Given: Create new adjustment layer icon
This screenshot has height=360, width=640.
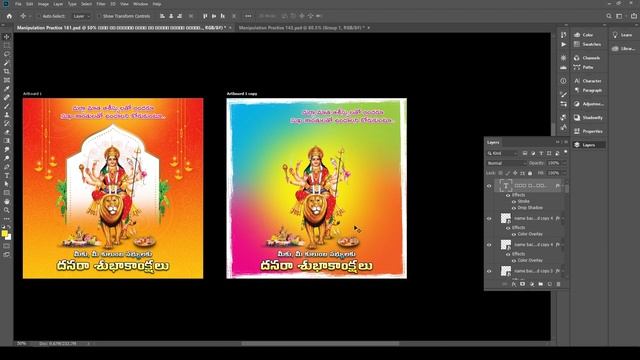Looking at the screenshot, I should [531, 284].
